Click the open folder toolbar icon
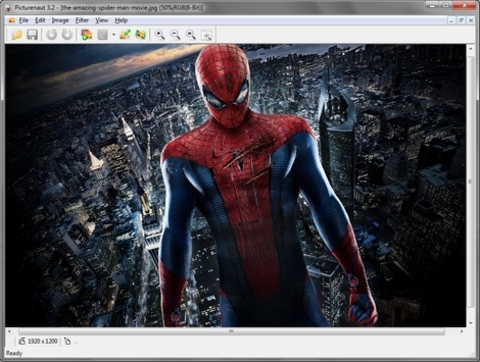 [17, 35]
